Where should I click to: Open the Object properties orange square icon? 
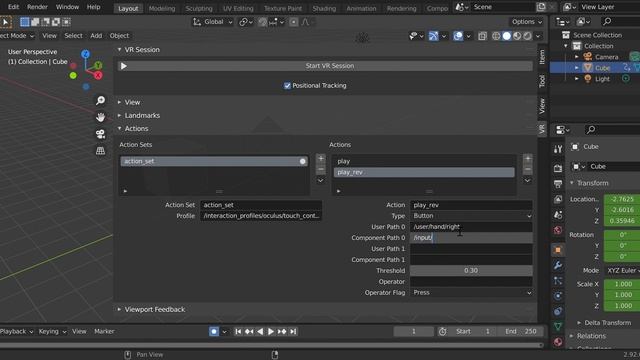[558, 250]
